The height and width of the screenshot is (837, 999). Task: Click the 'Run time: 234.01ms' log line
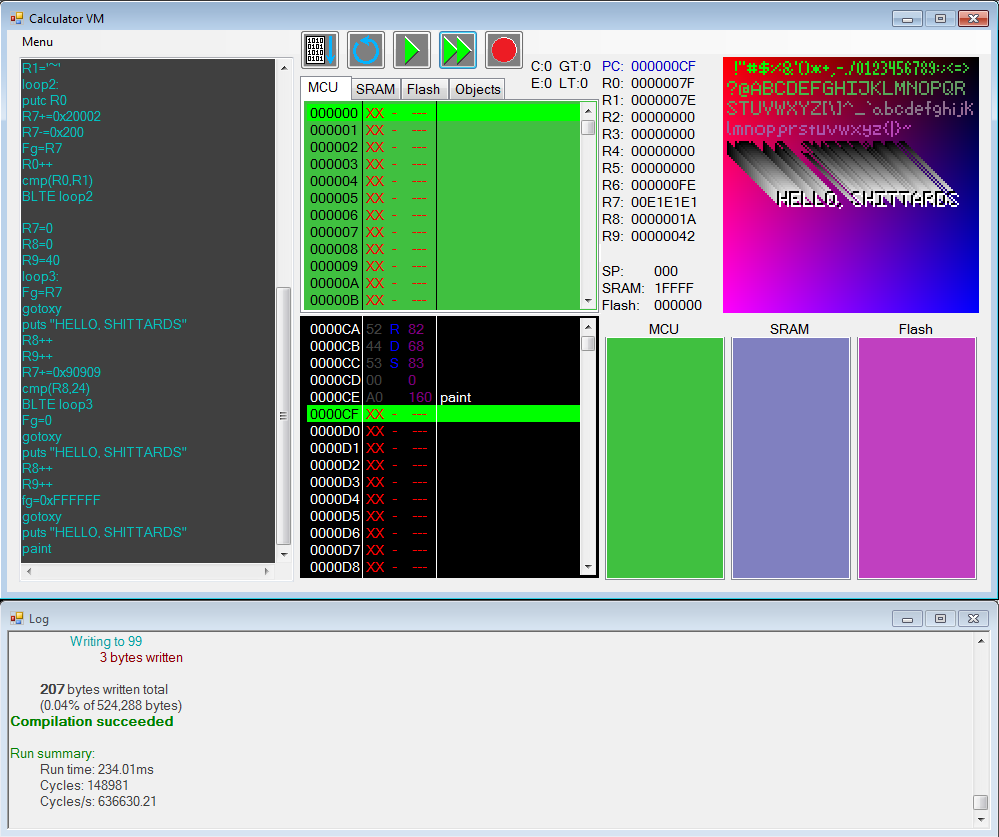point(97,769)
